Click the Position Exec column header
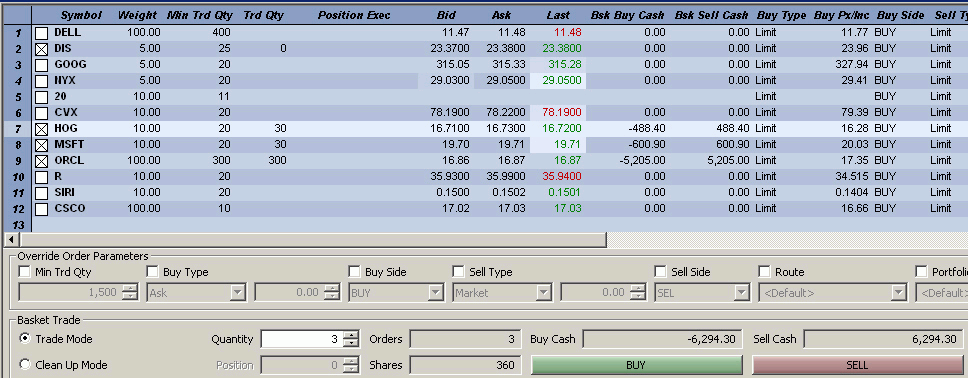The width and height of the screenshot is (968, 378). coord(354,15)
